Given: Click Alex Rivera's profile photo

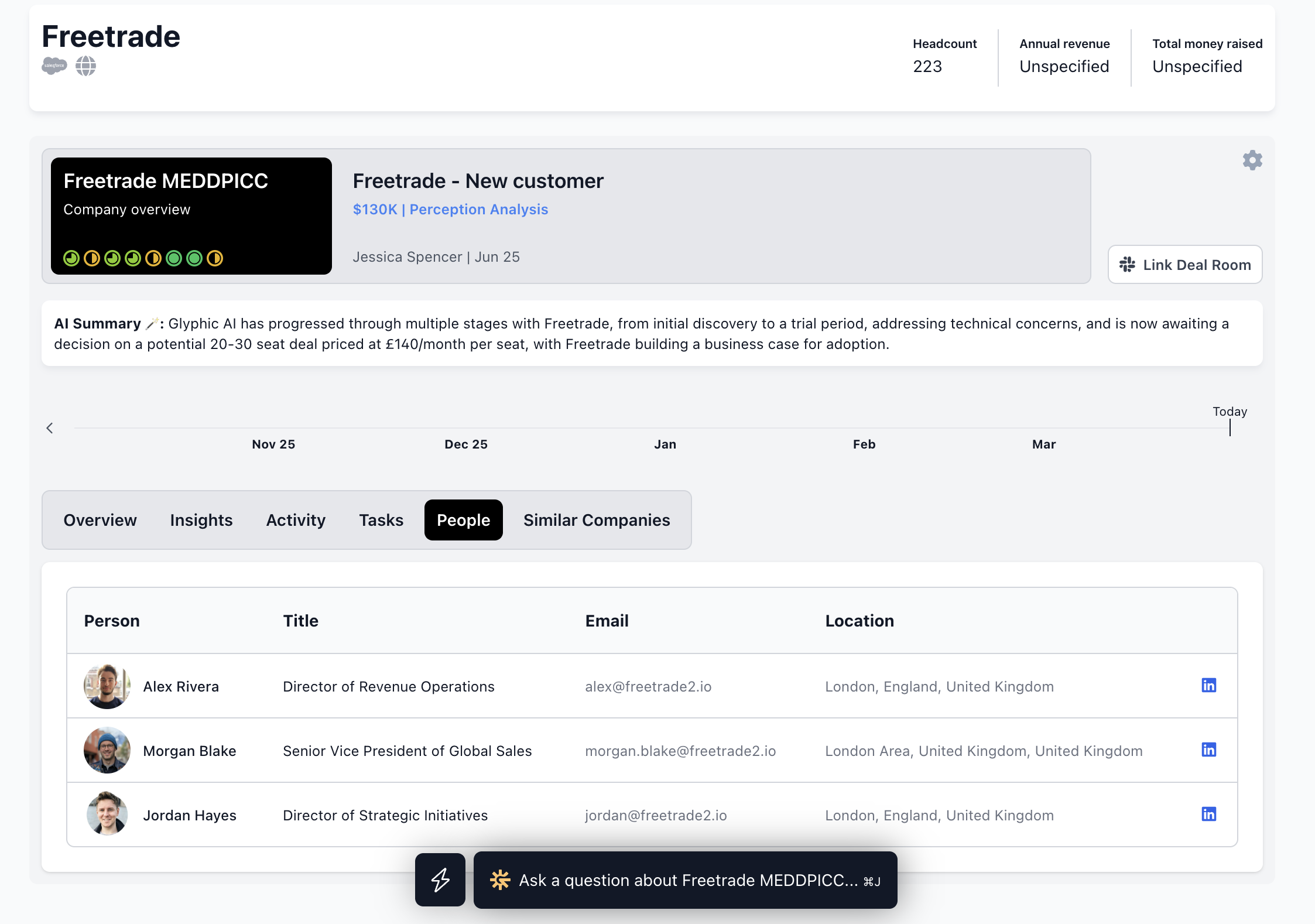Looking at the screenshot, I should (x=107, y=686).
